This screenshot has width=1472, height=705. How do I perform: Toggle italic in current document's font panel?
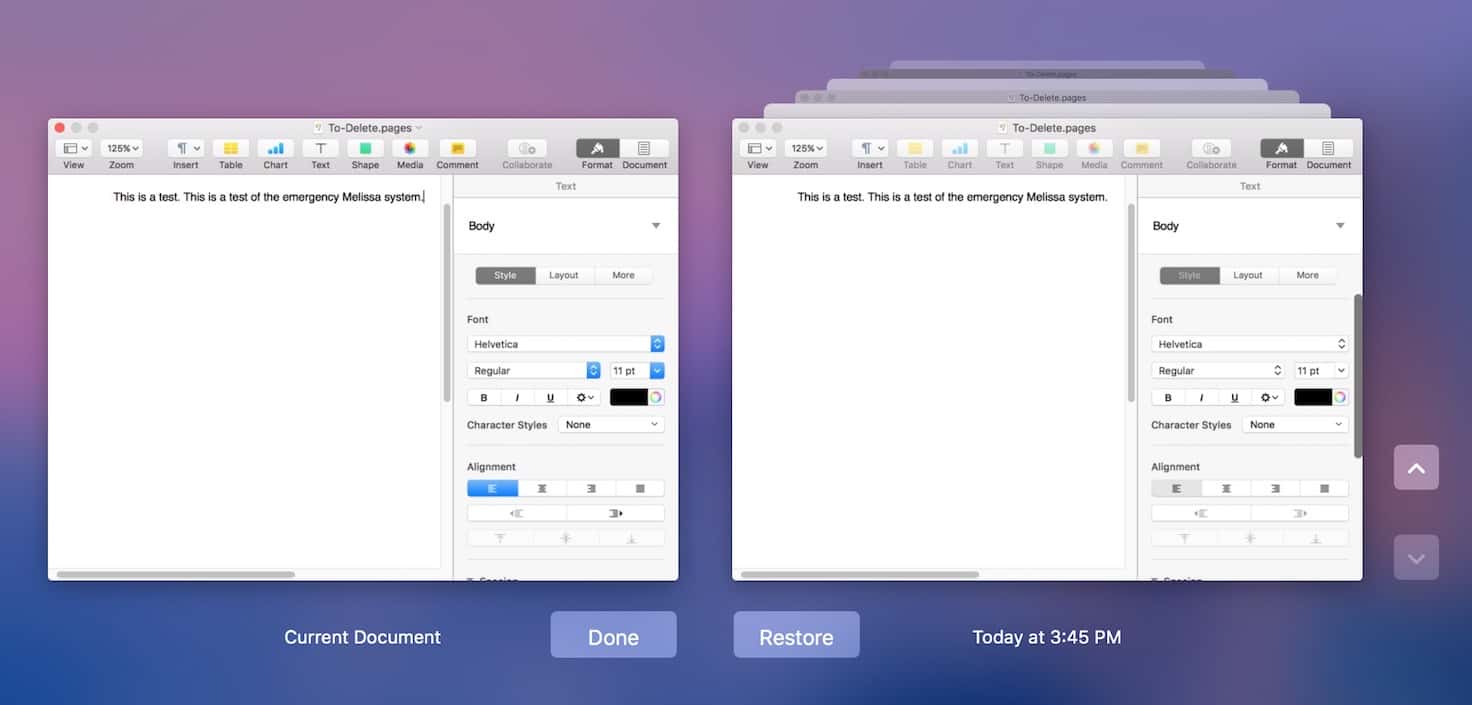click(x=517, y=398)
